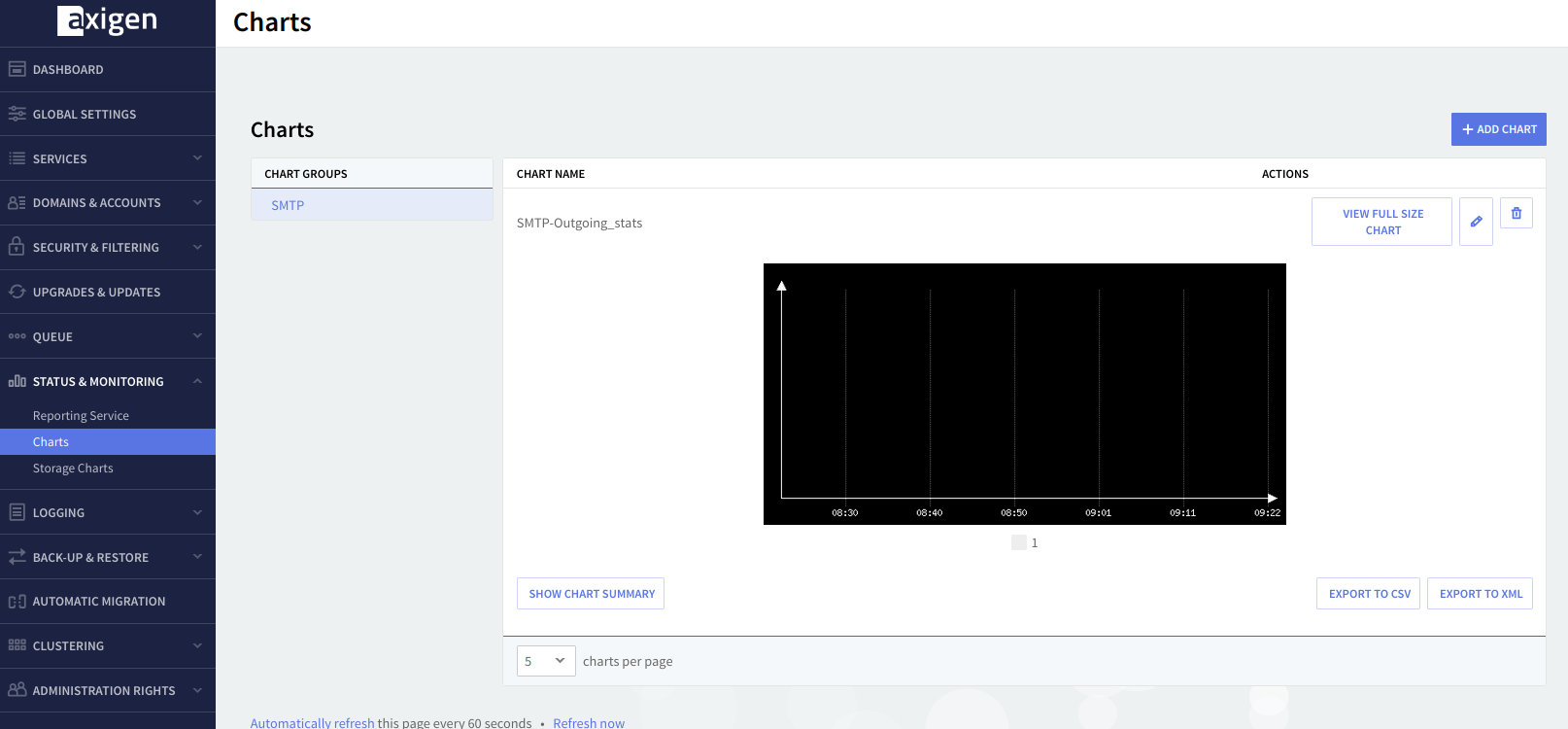Expand the Services menu chevron
The width and height of the screenshot is (1568, 729).
197,158
